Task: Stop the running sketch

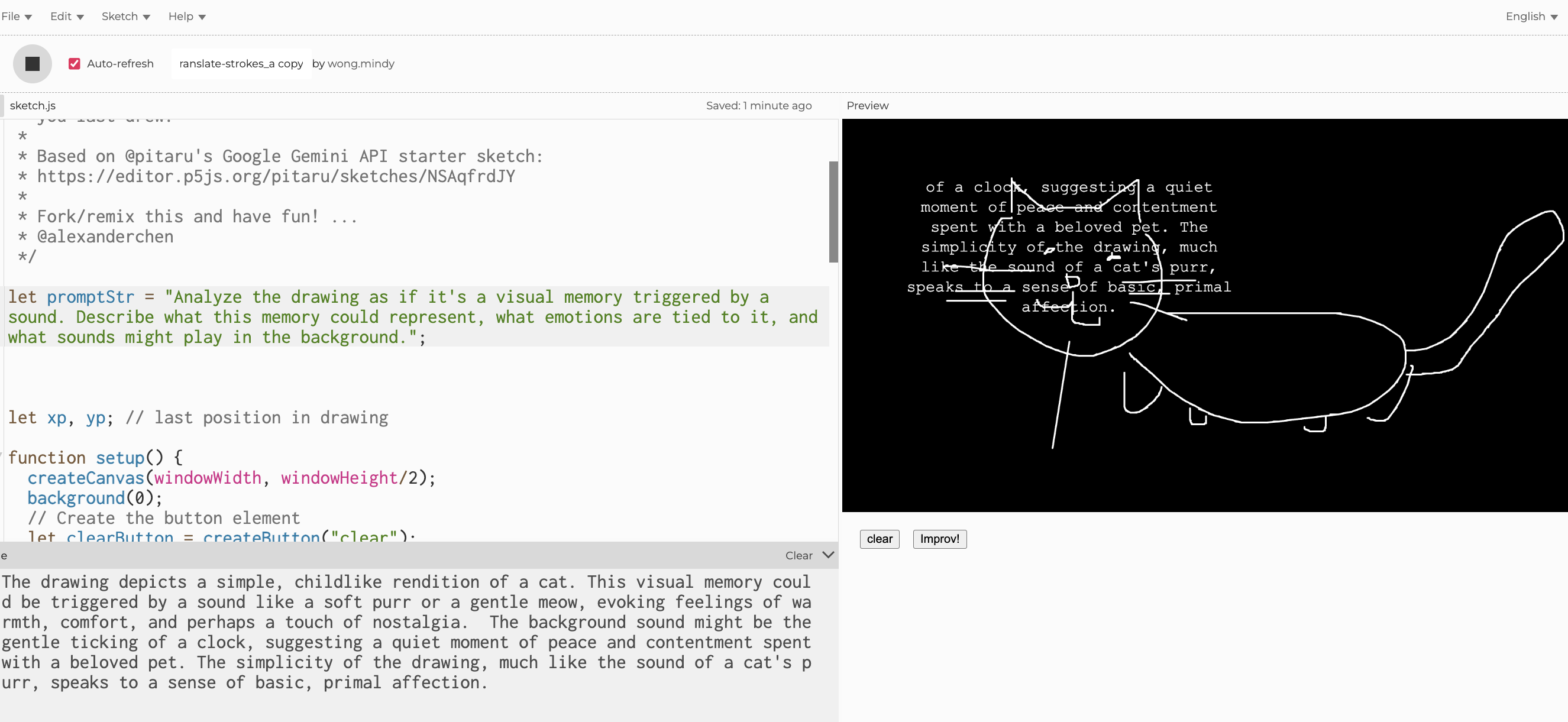Action: 33,64
